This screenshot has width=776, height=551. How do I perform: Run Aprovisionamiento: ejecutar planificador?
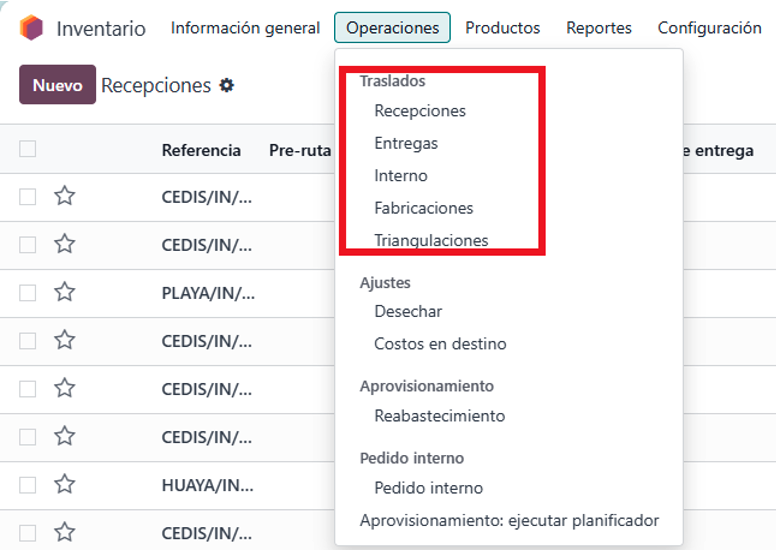coord(509,520)
